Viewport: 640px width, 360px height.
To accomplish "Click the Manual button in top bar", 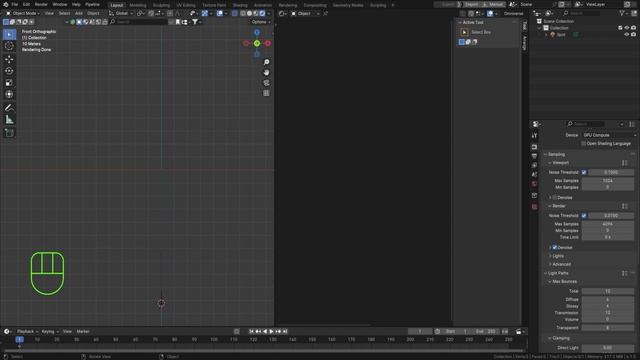I will (493, 4).
